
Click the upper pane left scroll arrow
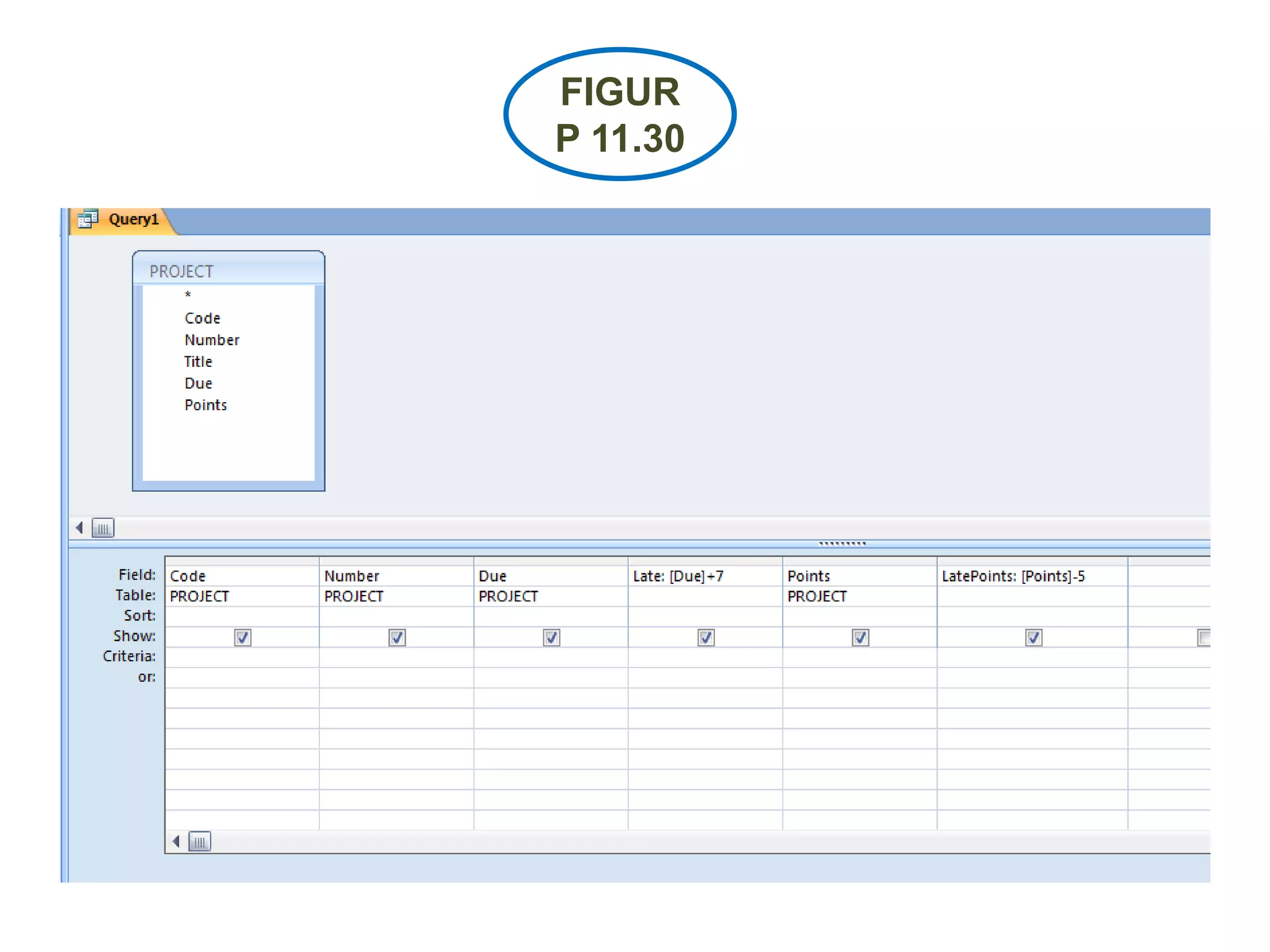point(79,528)
